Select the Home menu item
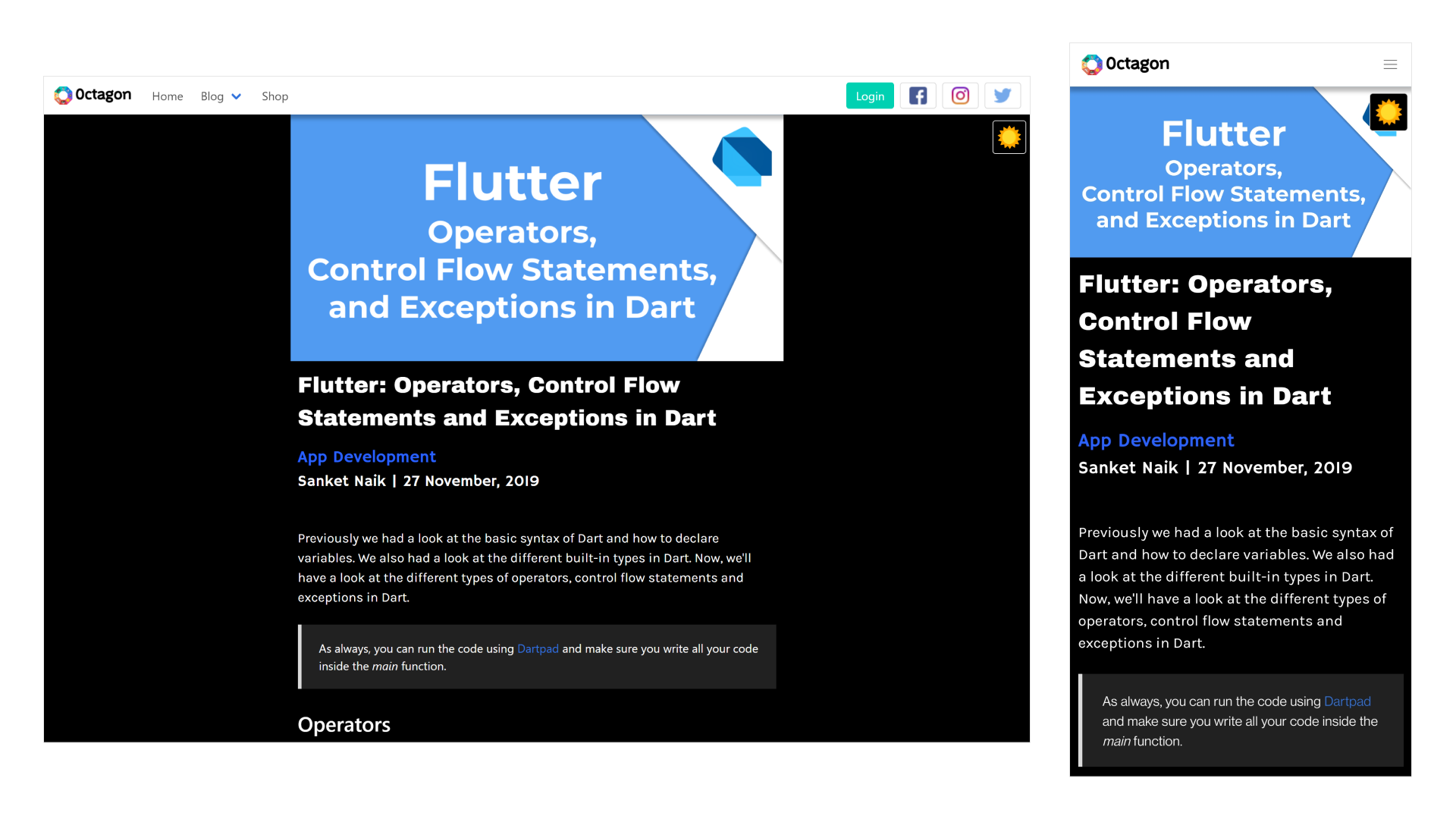The width and height of the screenshot is (1456, 819). click(x=166, y=95)
